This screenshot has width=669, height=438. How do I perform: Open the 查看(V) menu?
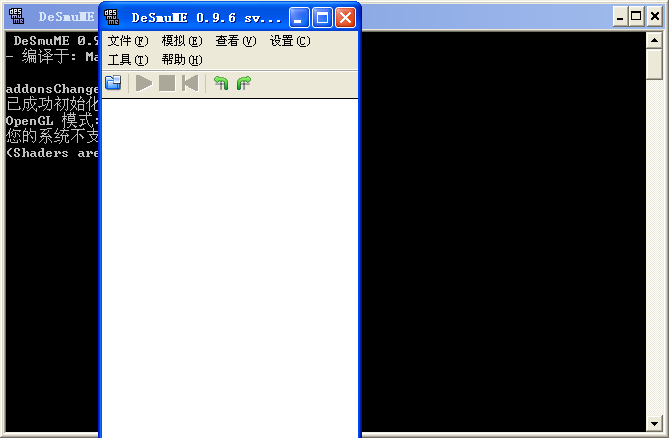click(x=236, y=41)
